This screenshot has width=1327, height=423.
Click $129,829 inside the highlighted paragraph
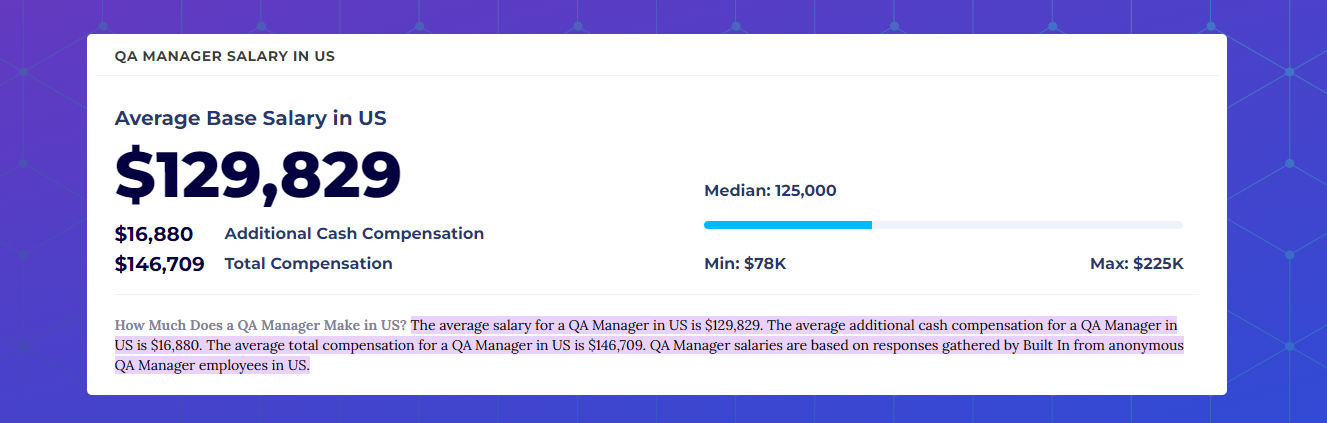click(x=733, y=326)
